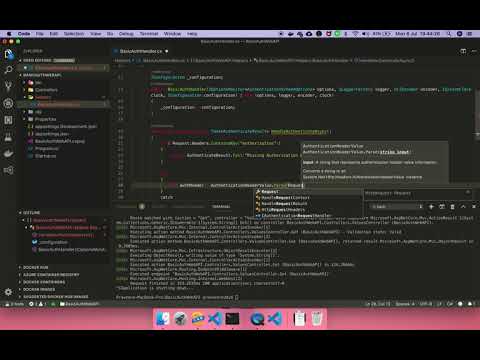Open the Source Control view
The width and height of the screenshot is (480, 360).
[9, 86]
